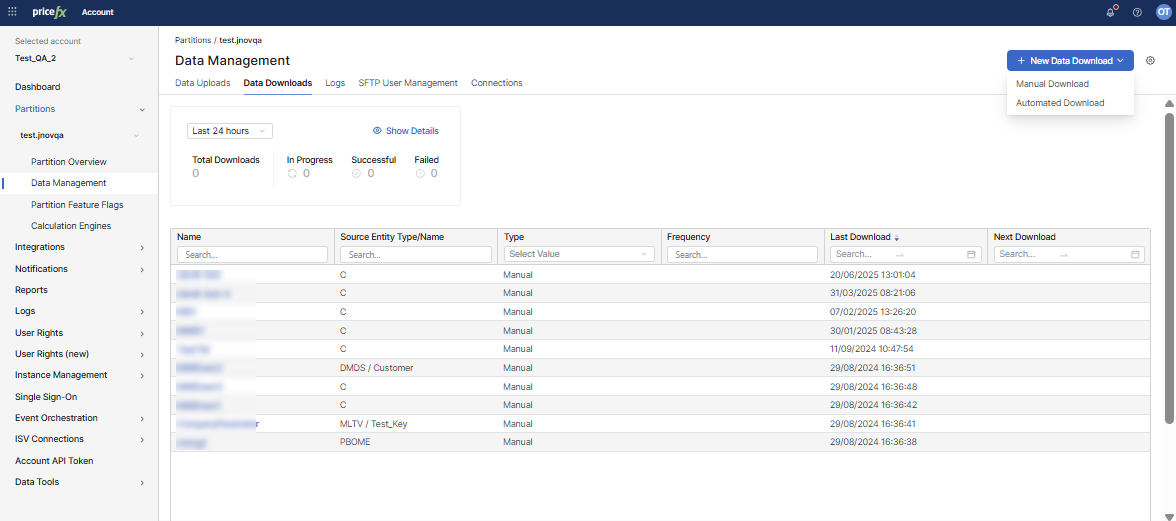Click the New Data Download button

click(x=1069, y=61)
